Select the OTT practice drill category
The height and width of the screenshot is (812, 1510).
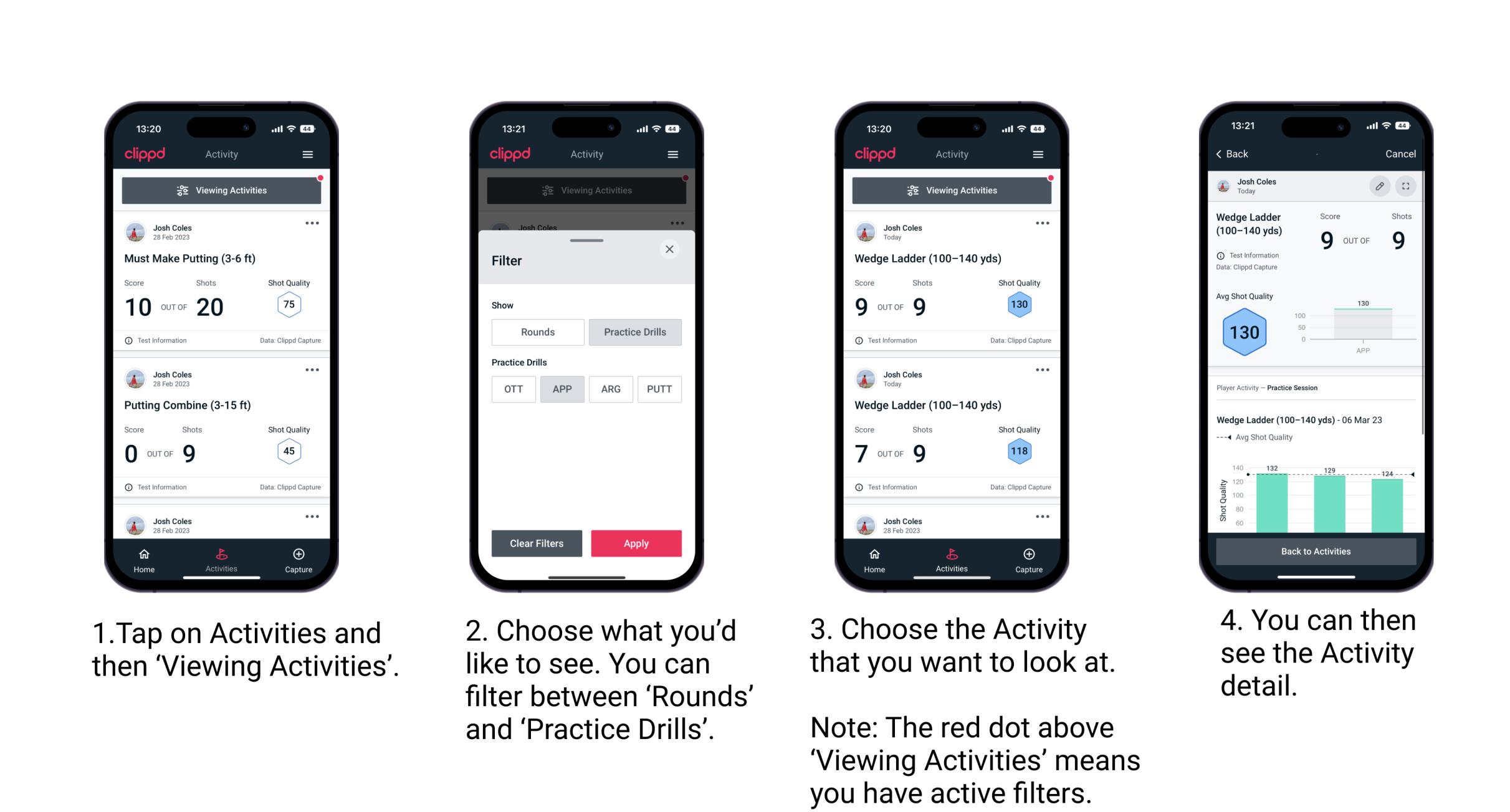513,389
